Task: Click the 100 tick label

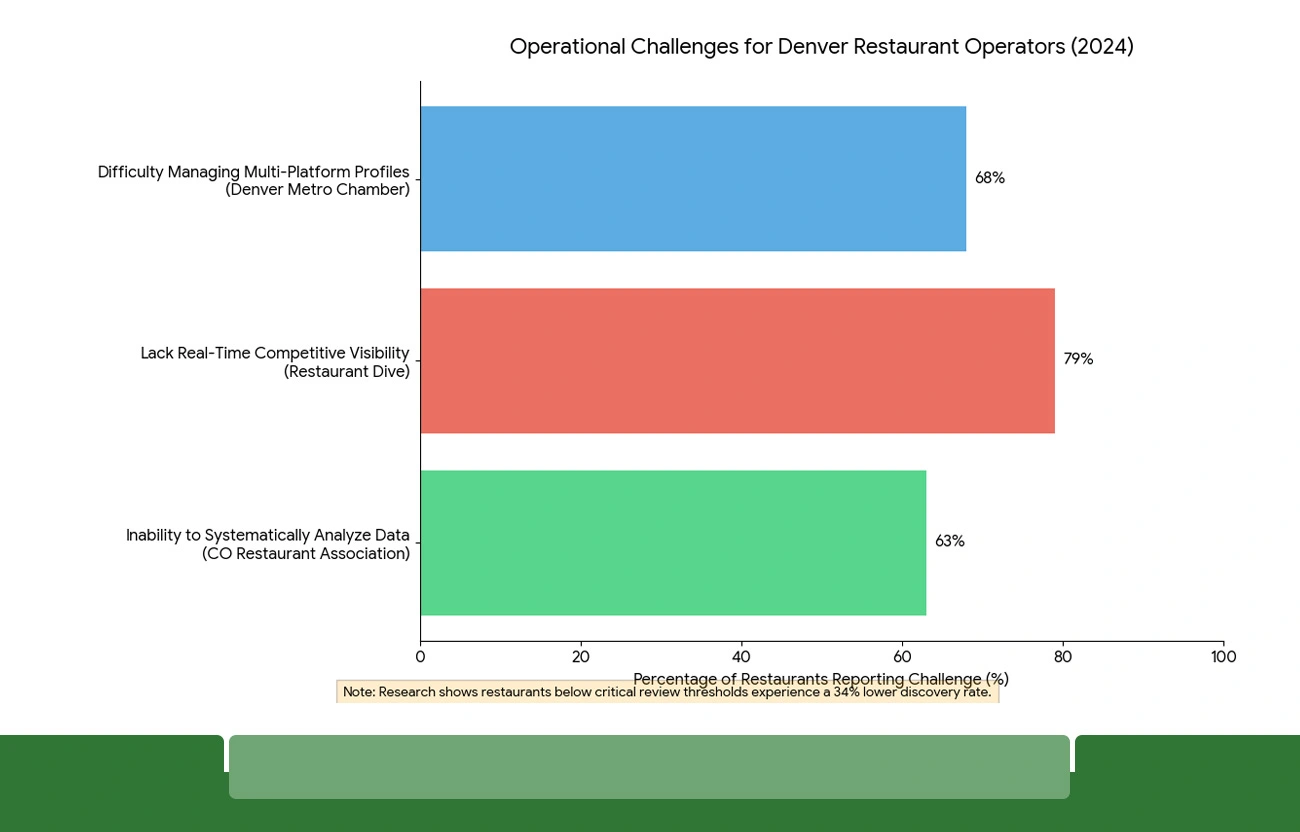Action: (x=1223, y=657)
